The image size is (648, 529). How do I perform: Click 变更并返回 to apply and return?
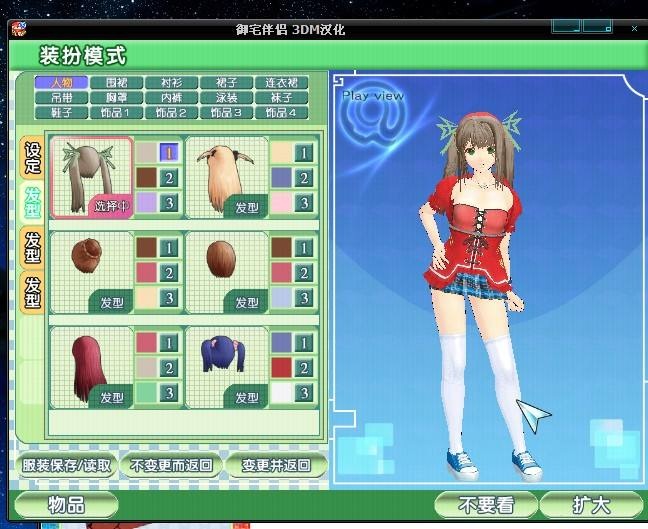pos(276,465)
